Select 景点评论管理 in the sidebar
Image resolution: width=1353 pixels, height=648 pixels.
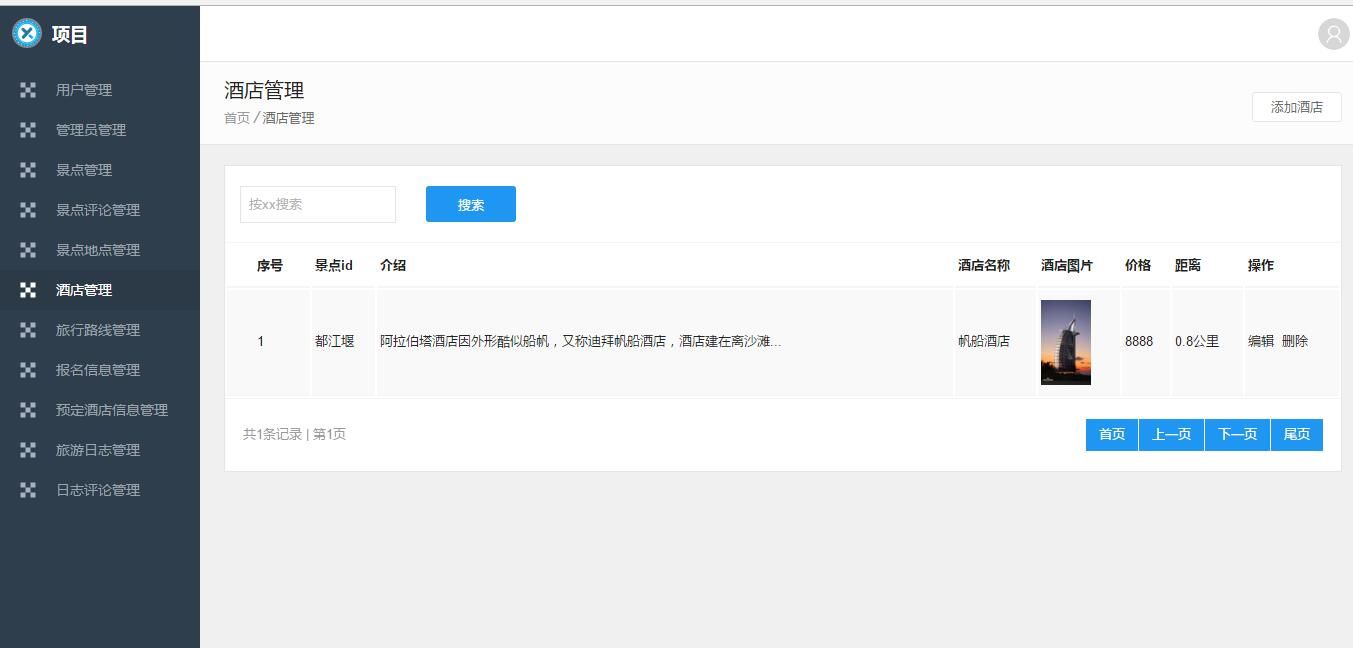[98, 210]
